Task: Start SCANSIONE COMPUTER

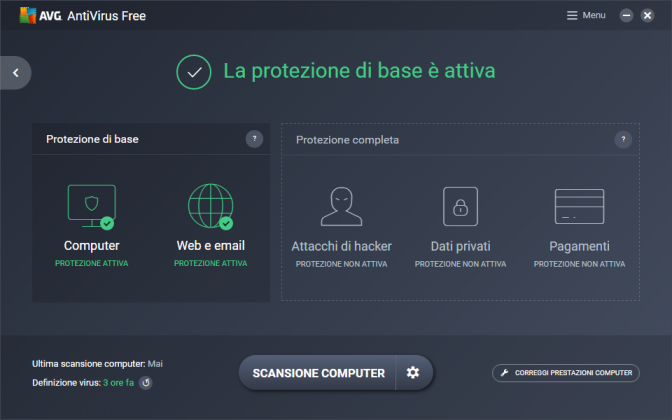Action: pos(318,373)
